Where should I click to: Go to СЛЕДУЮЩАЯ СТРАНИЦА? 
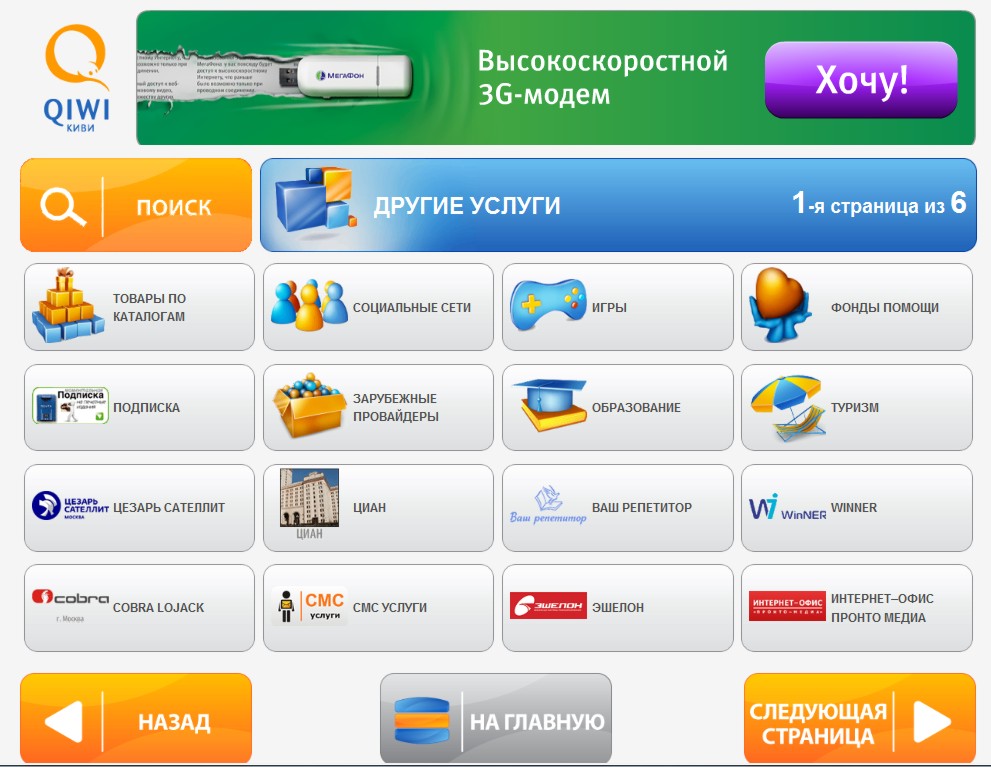pyautogui.click(x=818, y=723)
